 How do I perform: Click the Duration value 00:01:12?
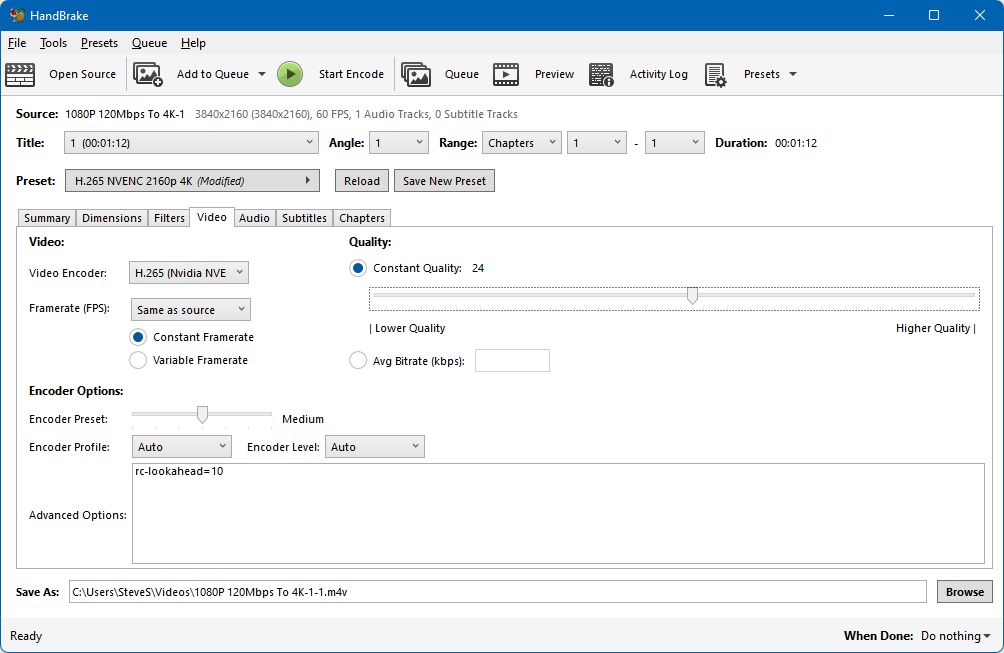click(x=796, y=143)
